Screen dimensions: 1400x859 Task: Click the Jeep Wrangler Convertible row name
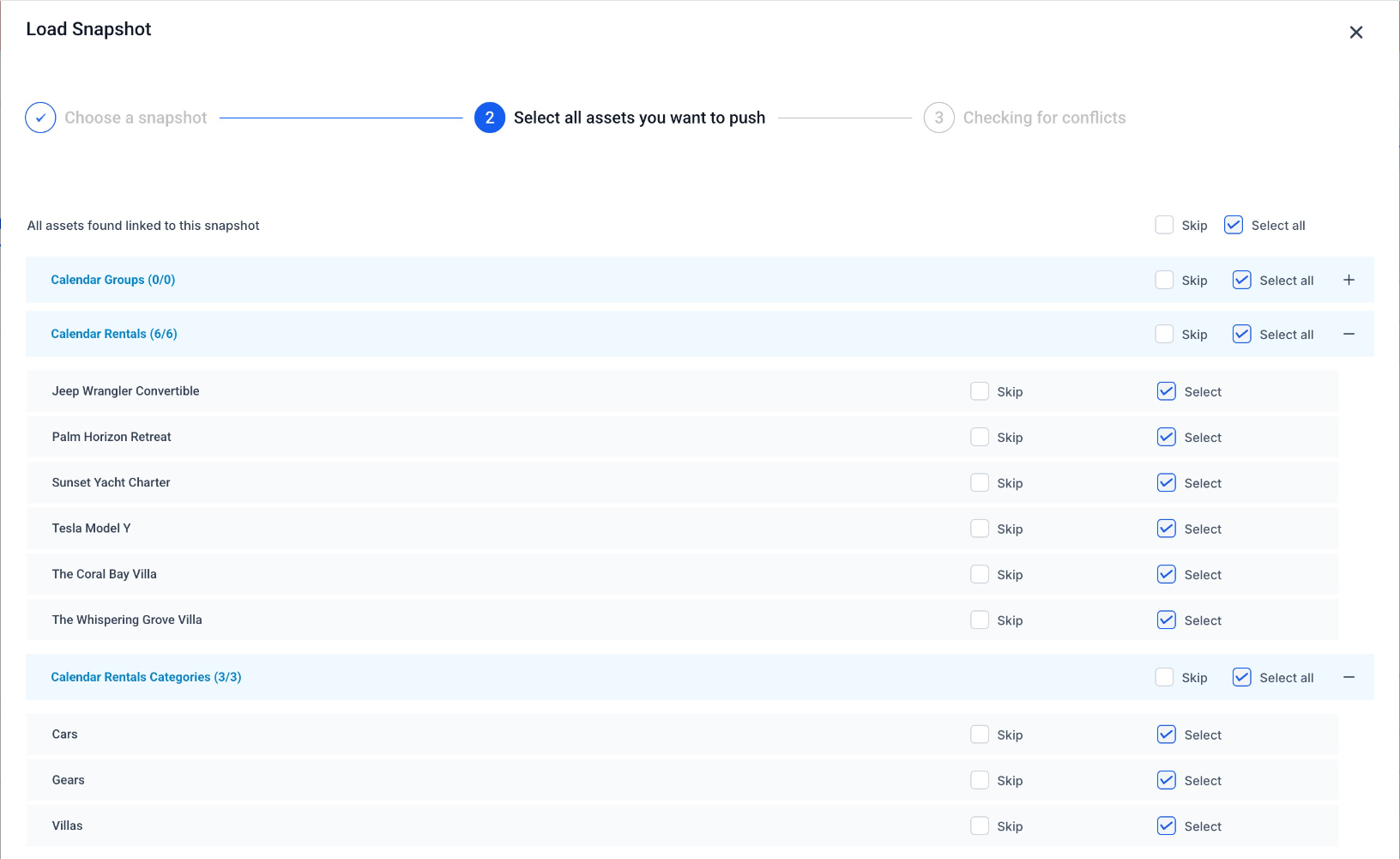pos(125,391)
